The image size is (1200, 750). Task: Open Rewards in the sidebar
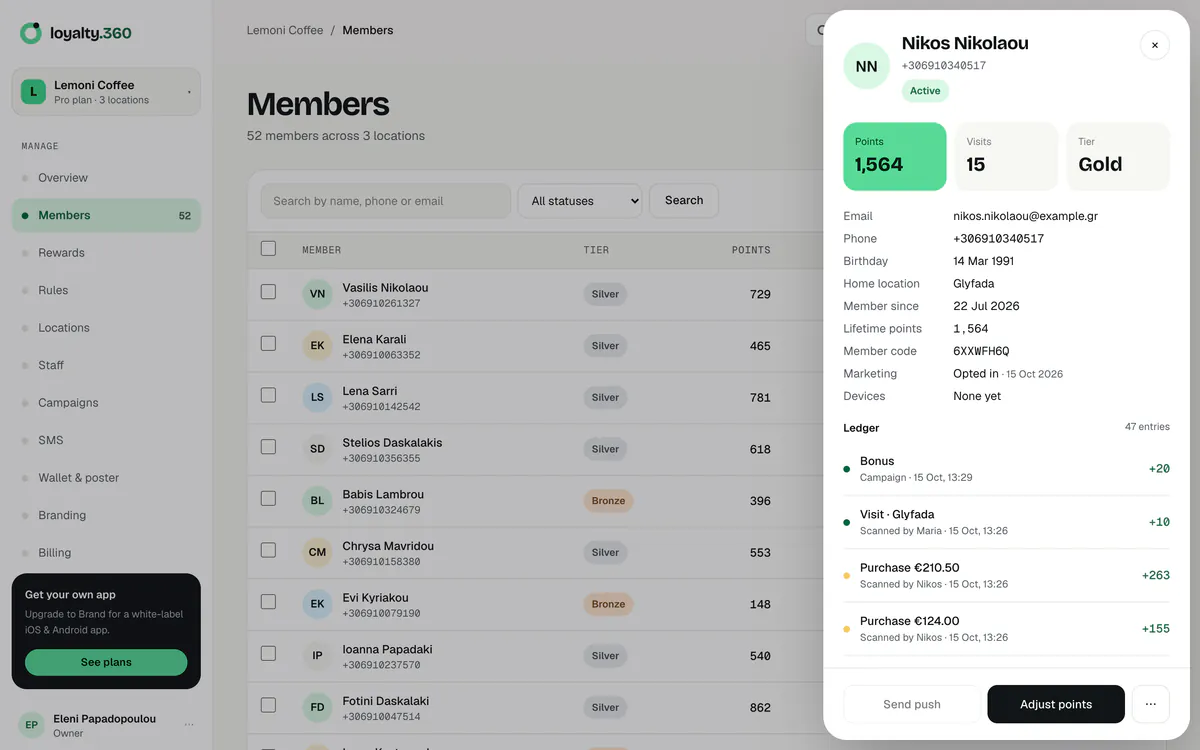tap(106, 253)
